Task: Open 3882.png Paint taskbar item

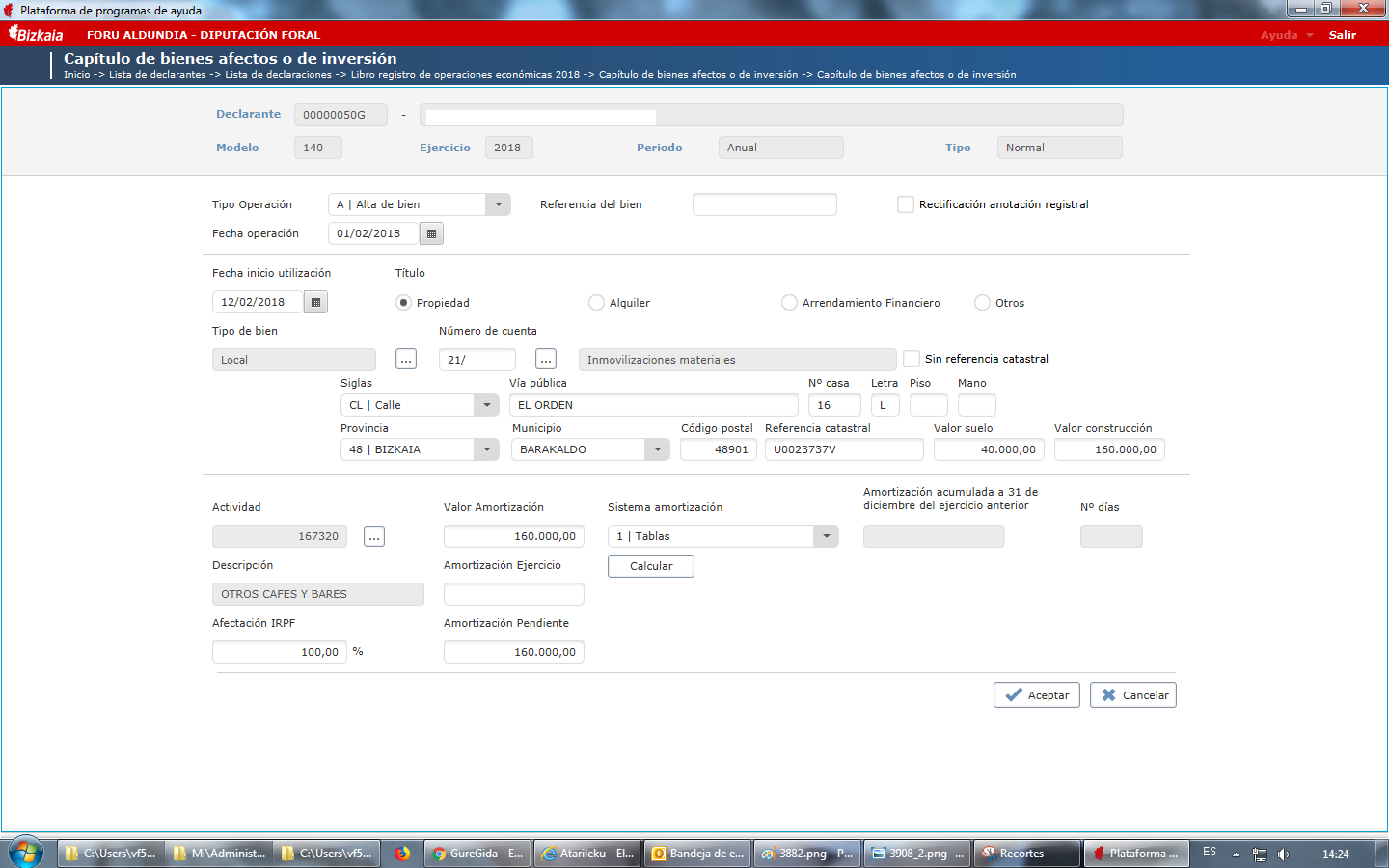Action: coord(806,854)
